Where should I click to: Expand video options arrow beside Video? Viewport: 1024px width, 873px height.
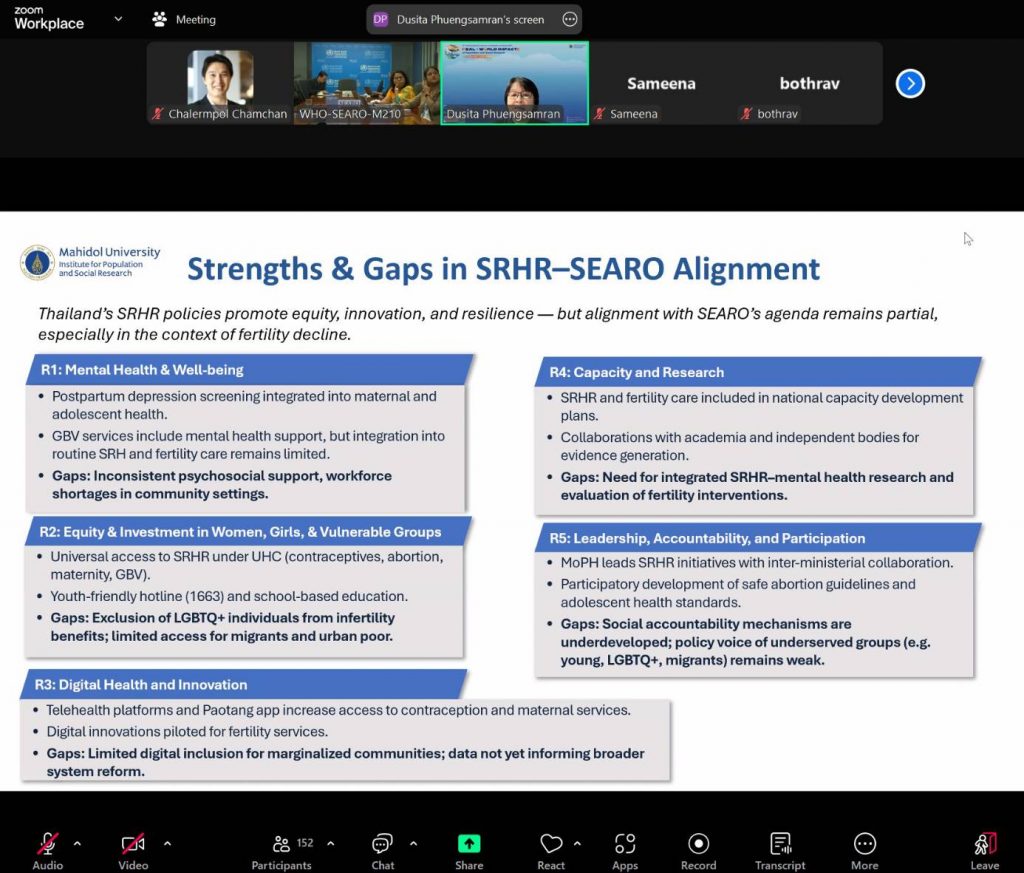click(166, 843)
